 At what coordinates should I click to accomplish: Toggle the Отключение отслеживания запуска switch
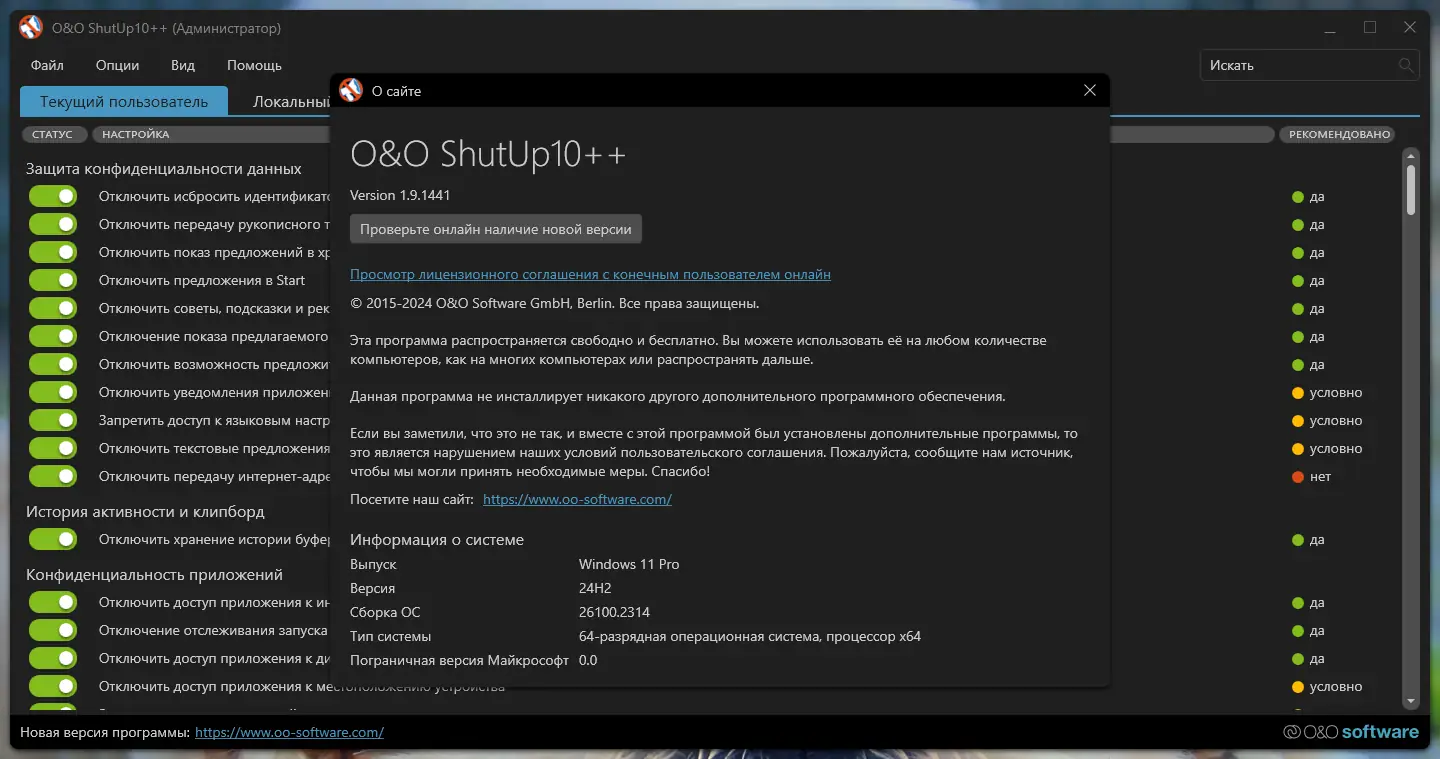pos(53,630)
